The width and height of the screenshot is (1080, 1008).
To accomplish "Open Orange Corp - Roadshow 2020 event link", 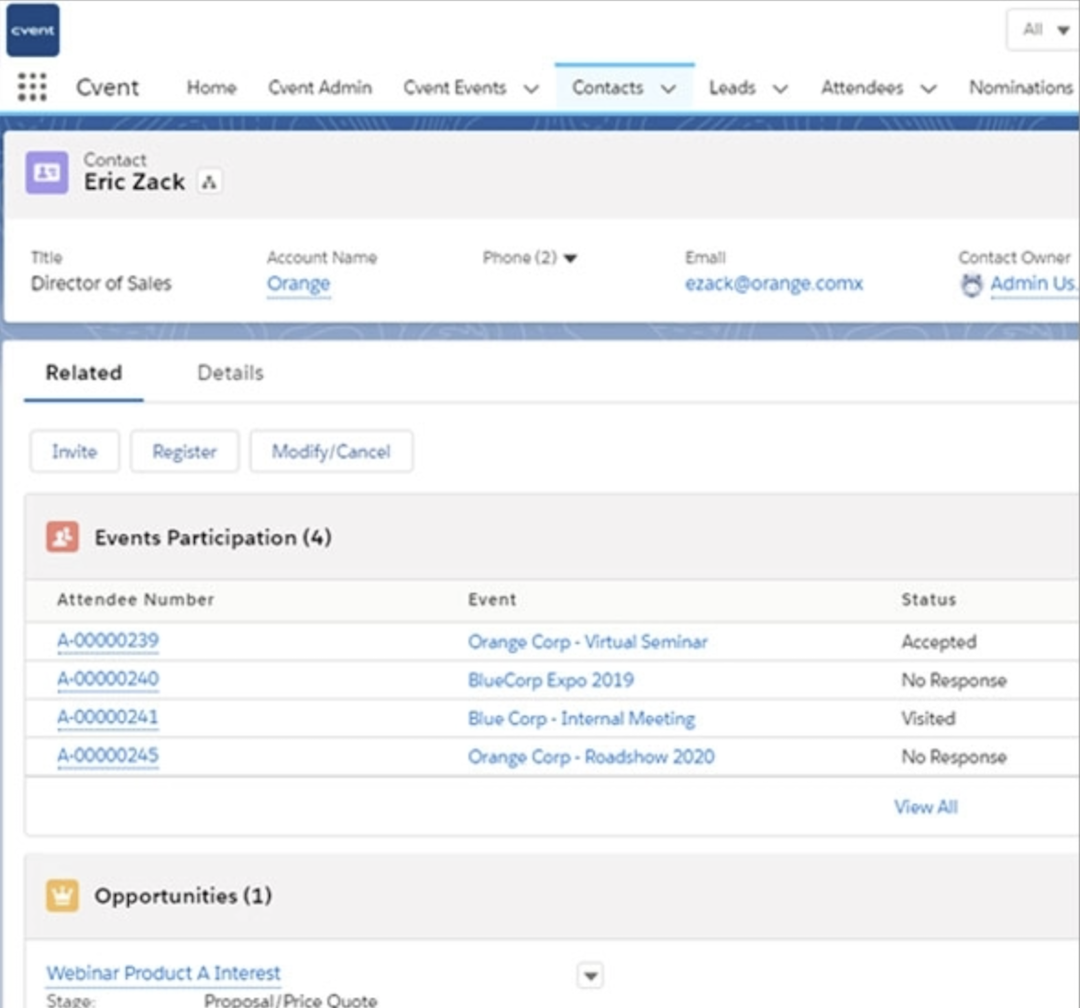I will [x=591, y=757].
